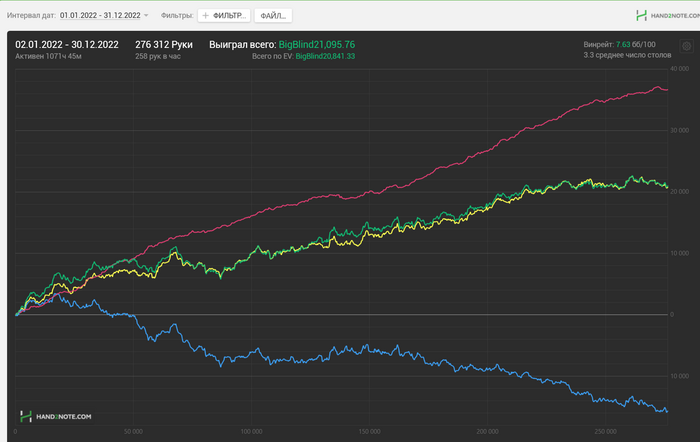Screen dimensions: 700x442
Task: Open the ФАЙЛ button
Action: pos(273,16)
